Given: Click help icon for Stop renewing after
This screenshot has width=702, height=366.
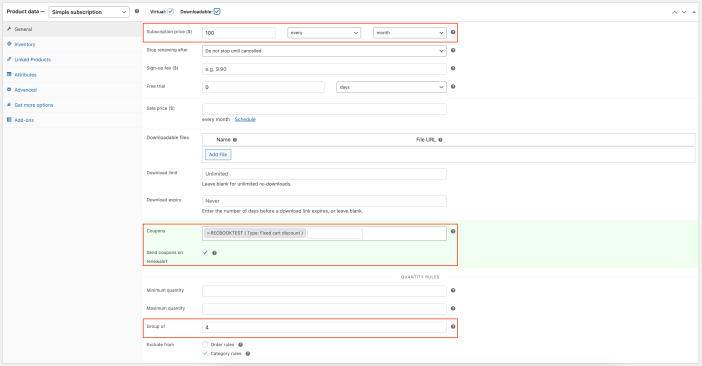Looking at the screenshot, I should [453, 51].
